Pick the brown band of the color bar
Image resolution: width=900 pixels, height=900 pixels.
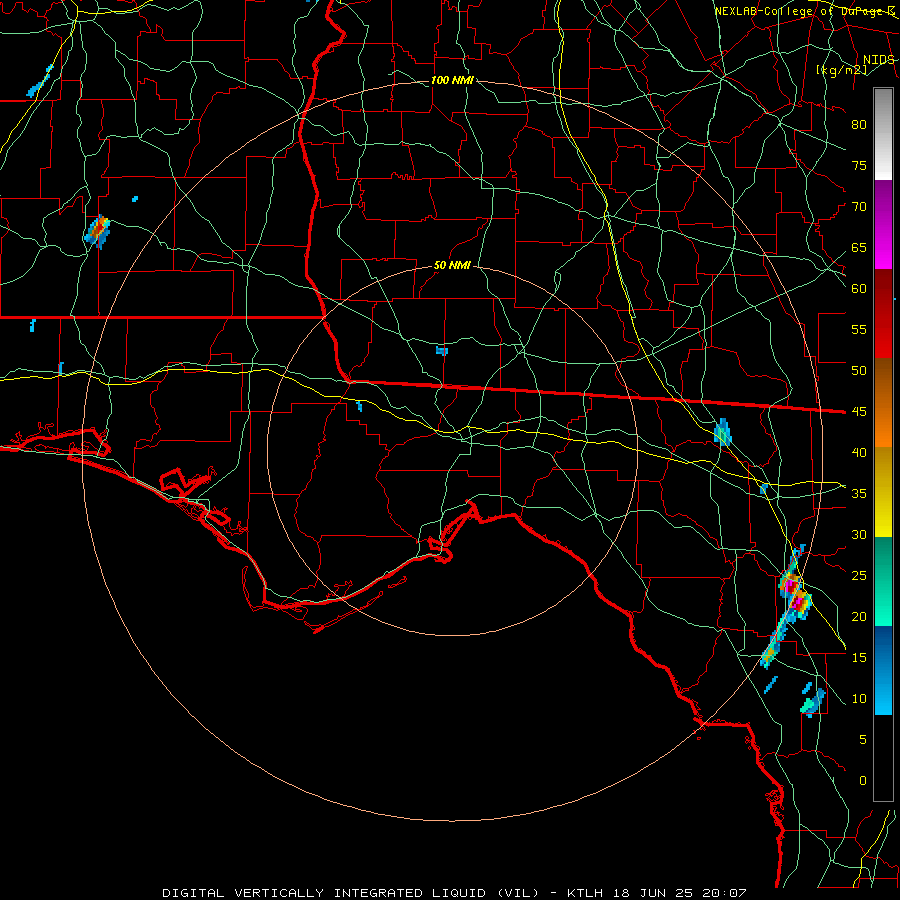883,381
